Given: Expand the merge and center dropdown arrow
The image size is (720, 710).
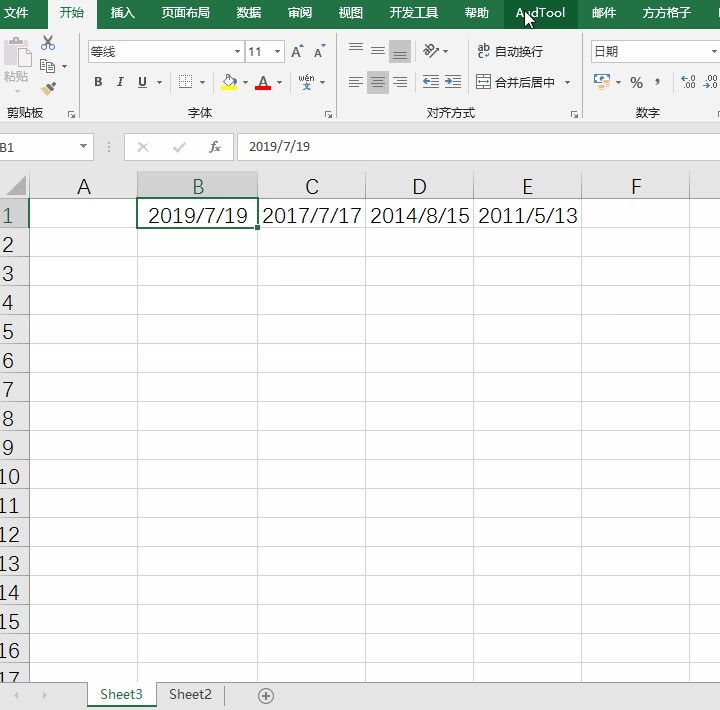Looking at the screenshot, I should tap(568, 83).
